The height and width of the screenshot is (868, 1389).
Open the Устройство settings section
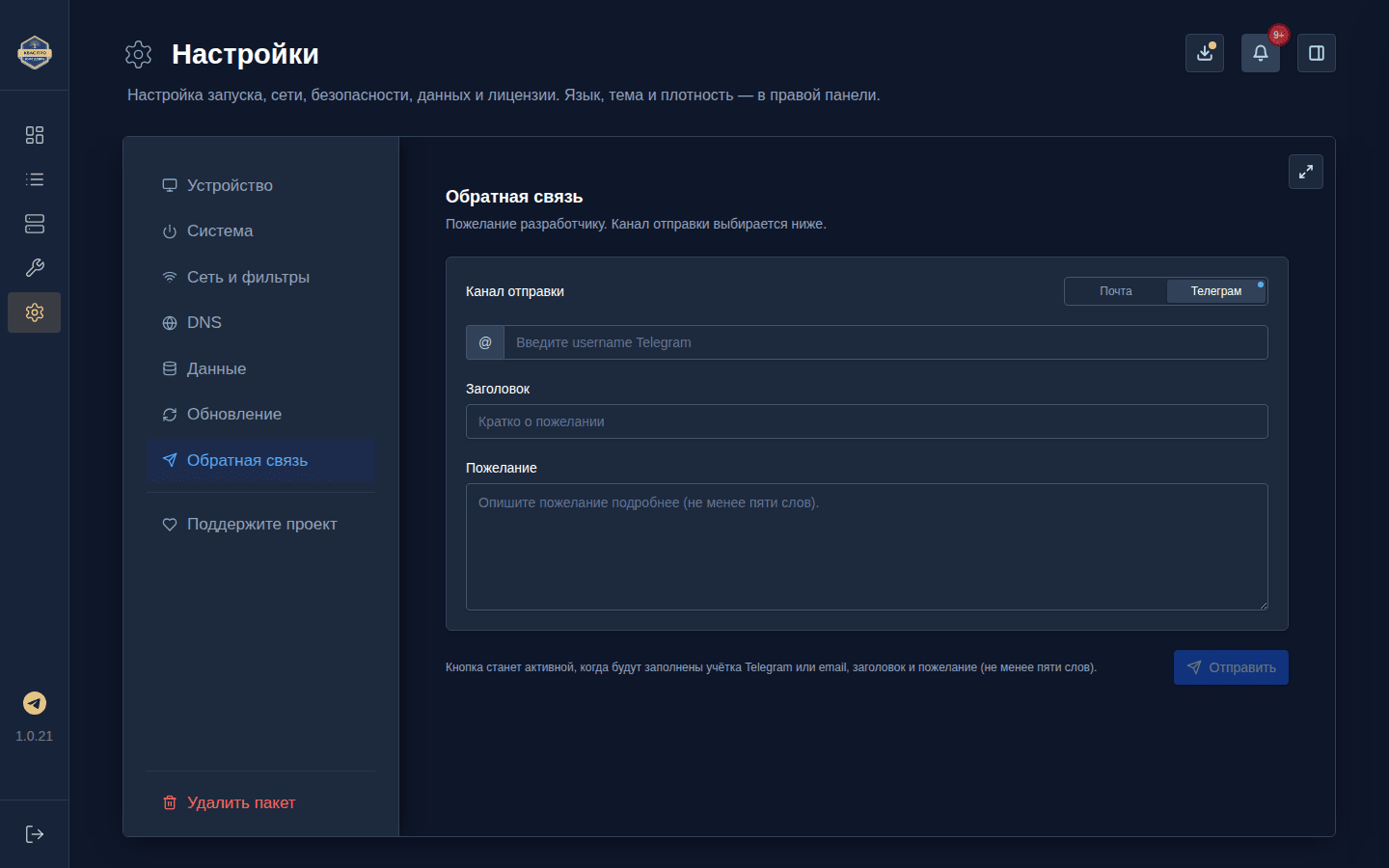tap(260, 185)
